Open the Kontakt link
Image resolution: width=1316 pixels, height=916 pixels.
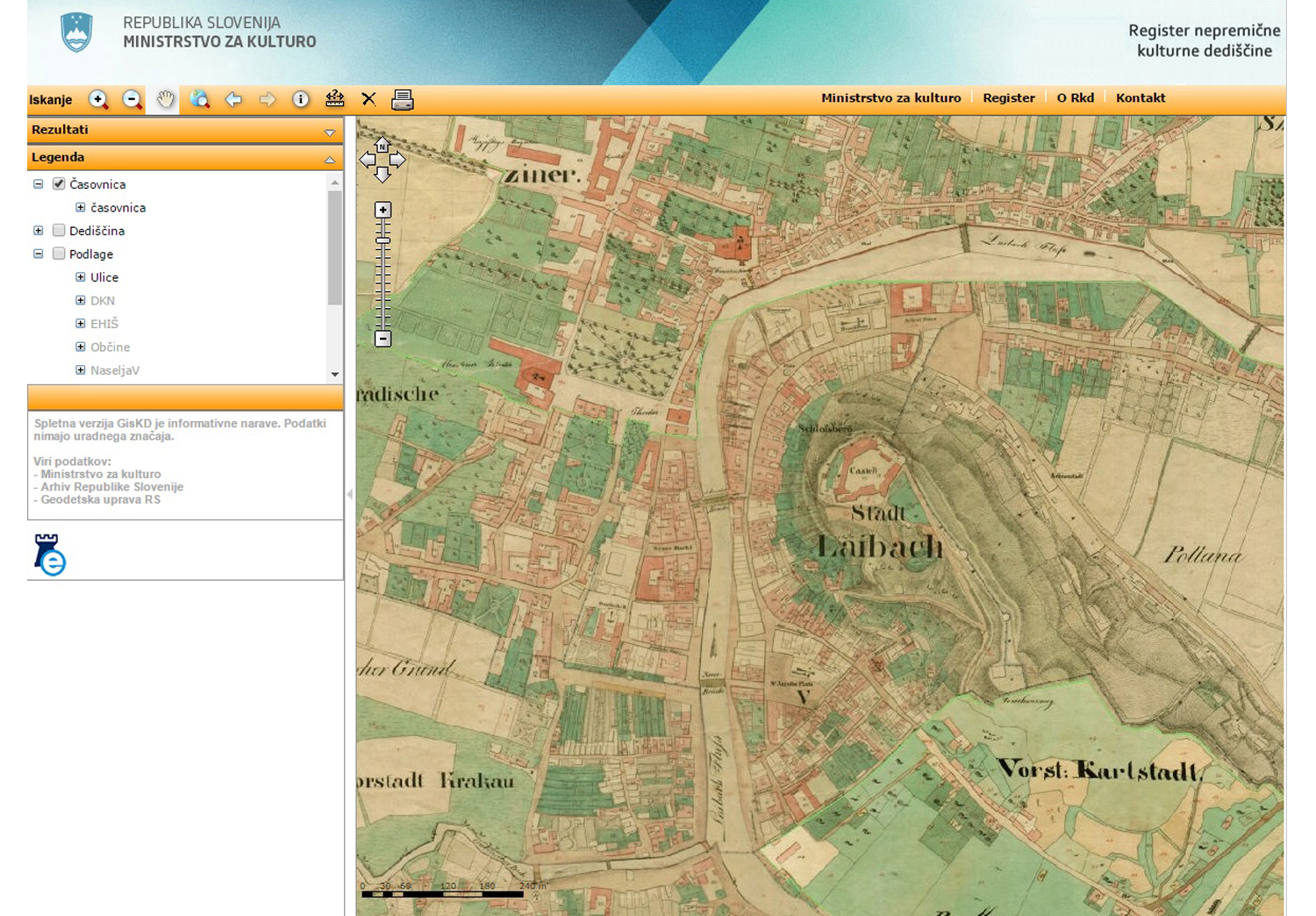pos(1140,98)
